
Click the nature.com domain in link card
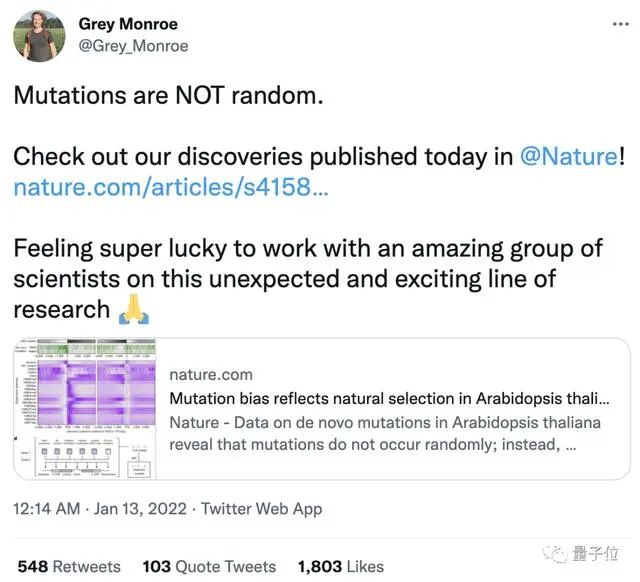[211, 375]
